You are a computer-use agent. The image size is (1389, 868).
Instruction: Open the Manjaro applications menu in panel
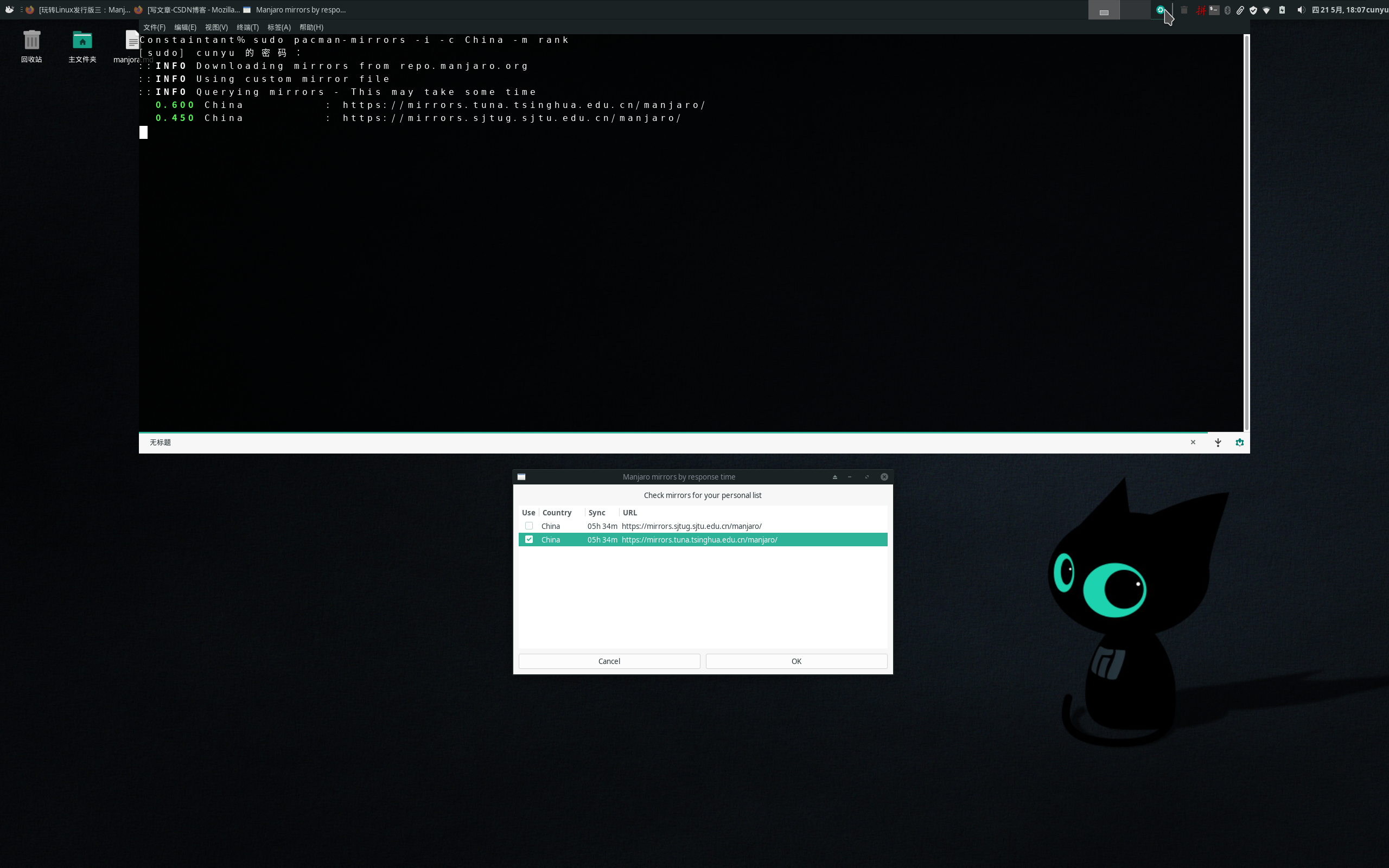[9, 9]
